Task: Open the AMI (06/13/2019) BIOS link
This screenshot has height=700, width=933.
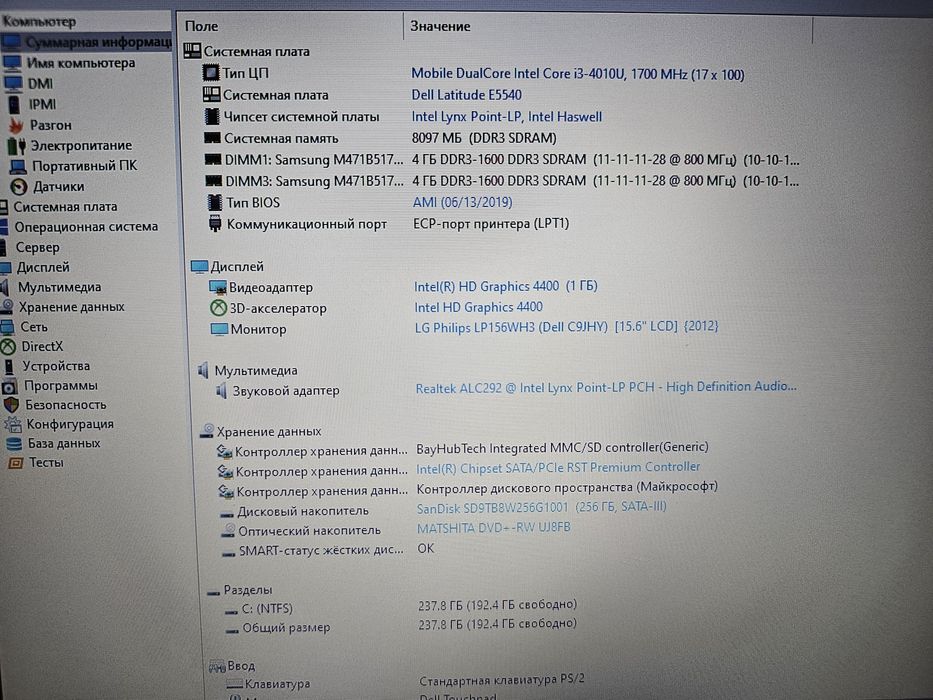Action: [x=463, y=202]
